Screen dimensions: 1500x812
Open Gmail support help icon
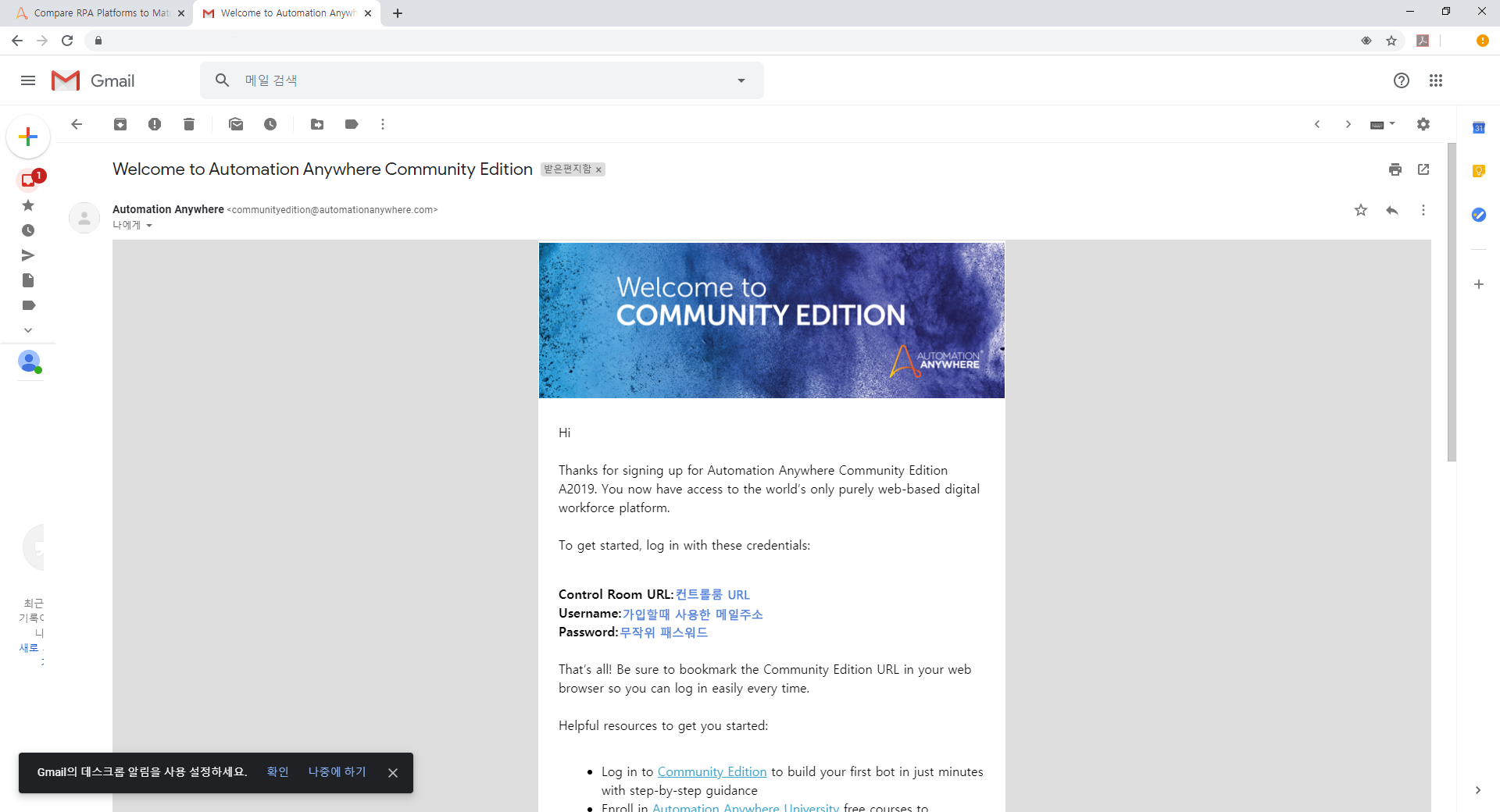[x=1402, y=80]
